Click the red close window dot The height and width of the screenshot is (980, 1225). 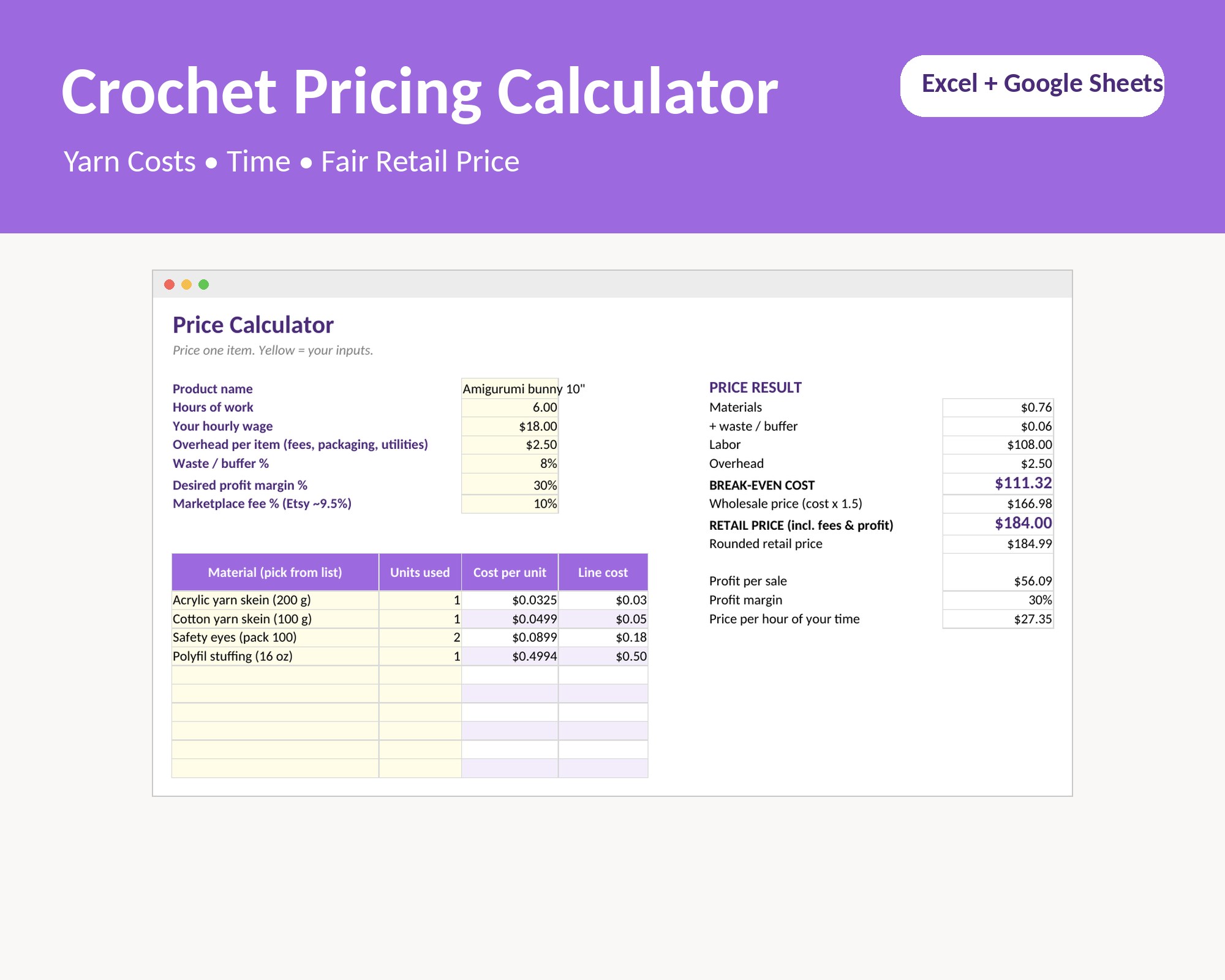(x=170, y=284)
